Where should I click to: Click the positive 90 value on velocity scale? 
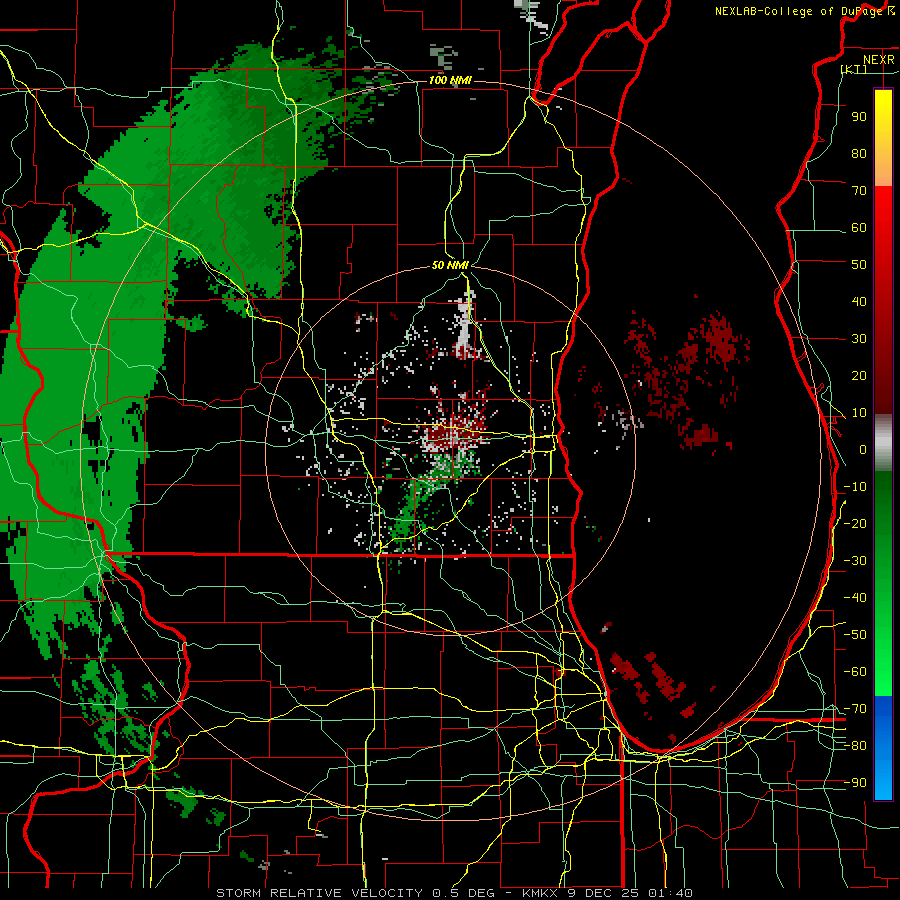(859, 117)
